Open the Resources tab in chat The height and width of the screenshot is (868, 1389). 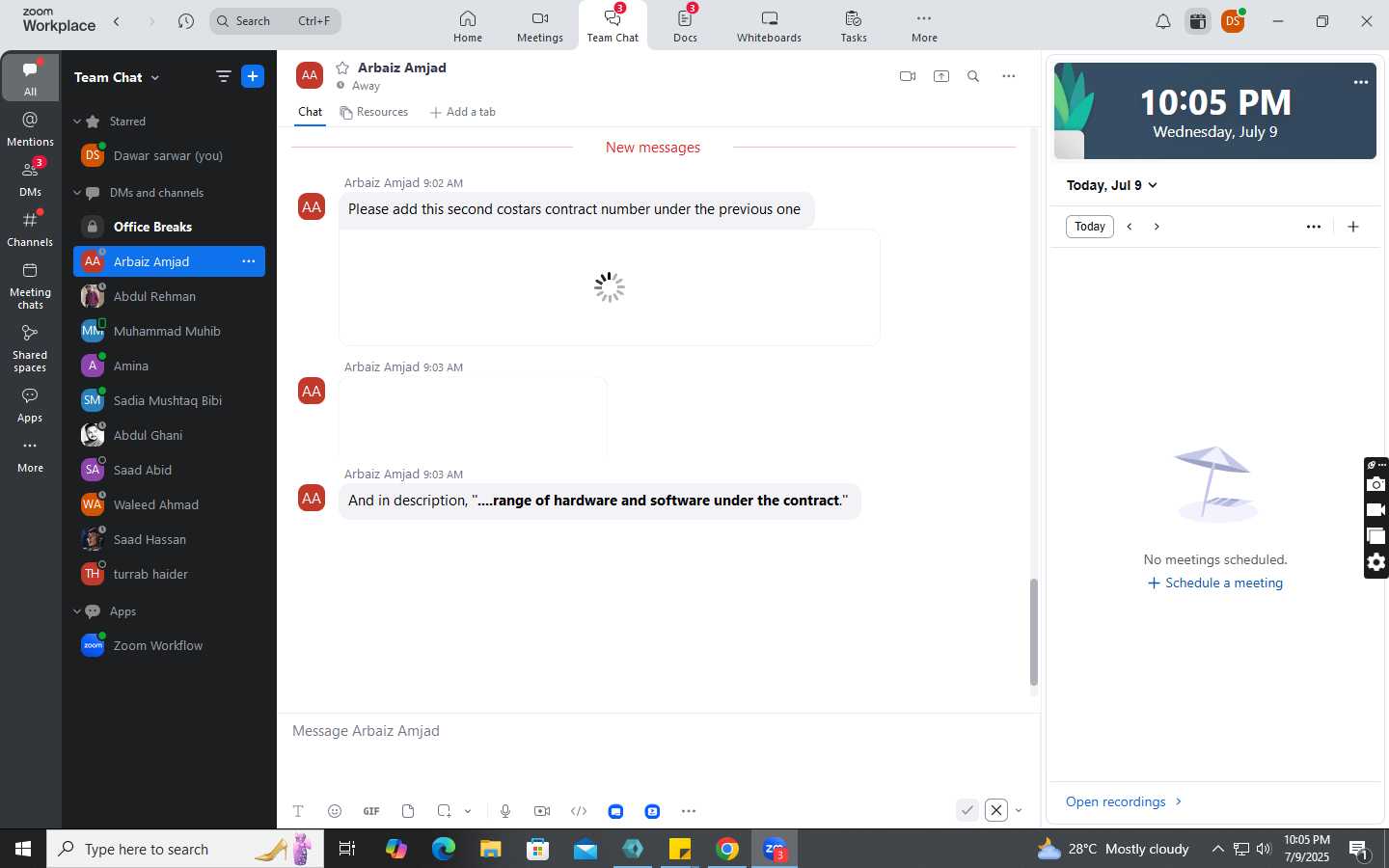(x=374, y=112)
